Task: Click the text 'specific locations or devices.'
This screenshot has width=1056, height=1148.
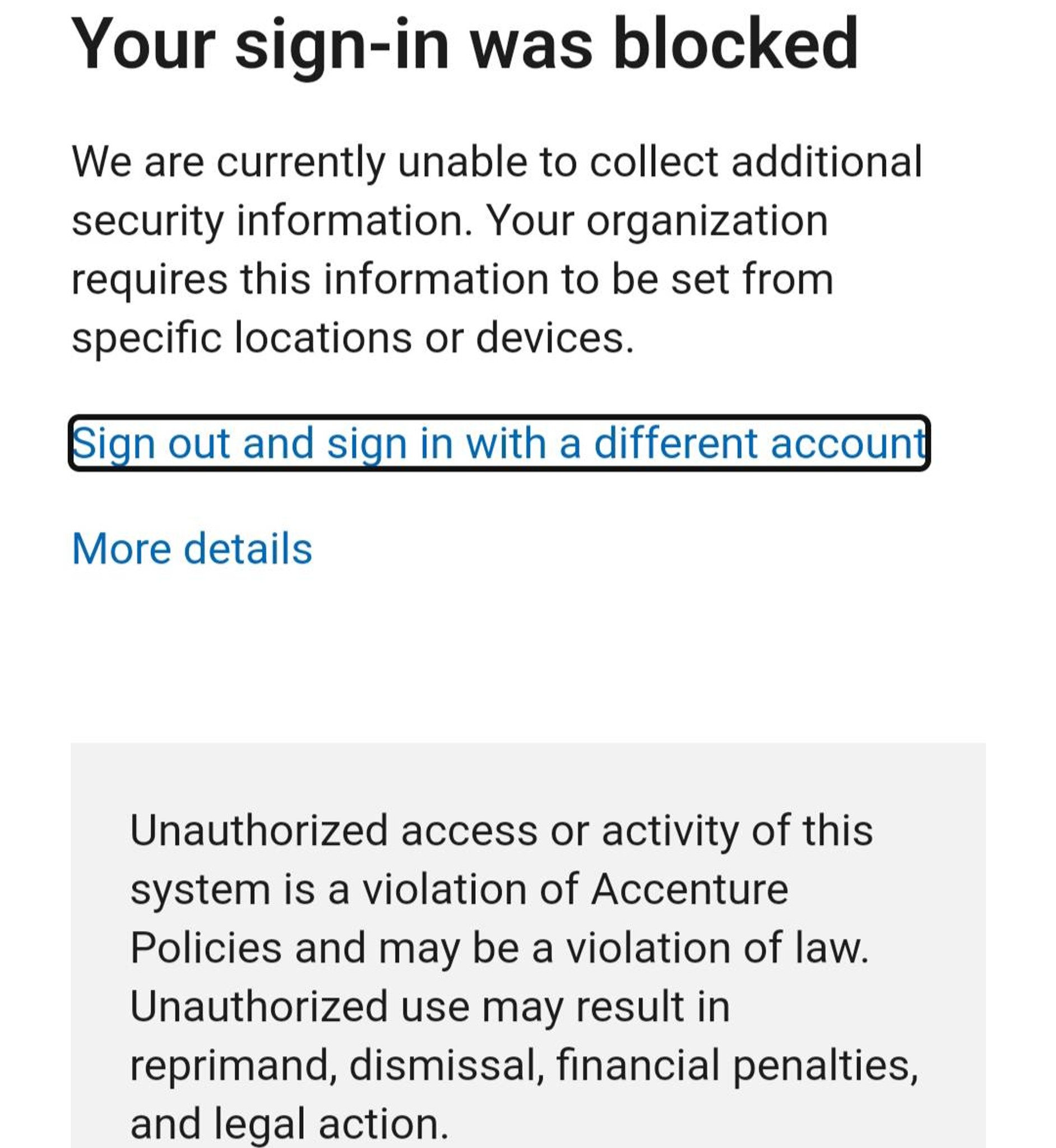Action: [353, 338]
